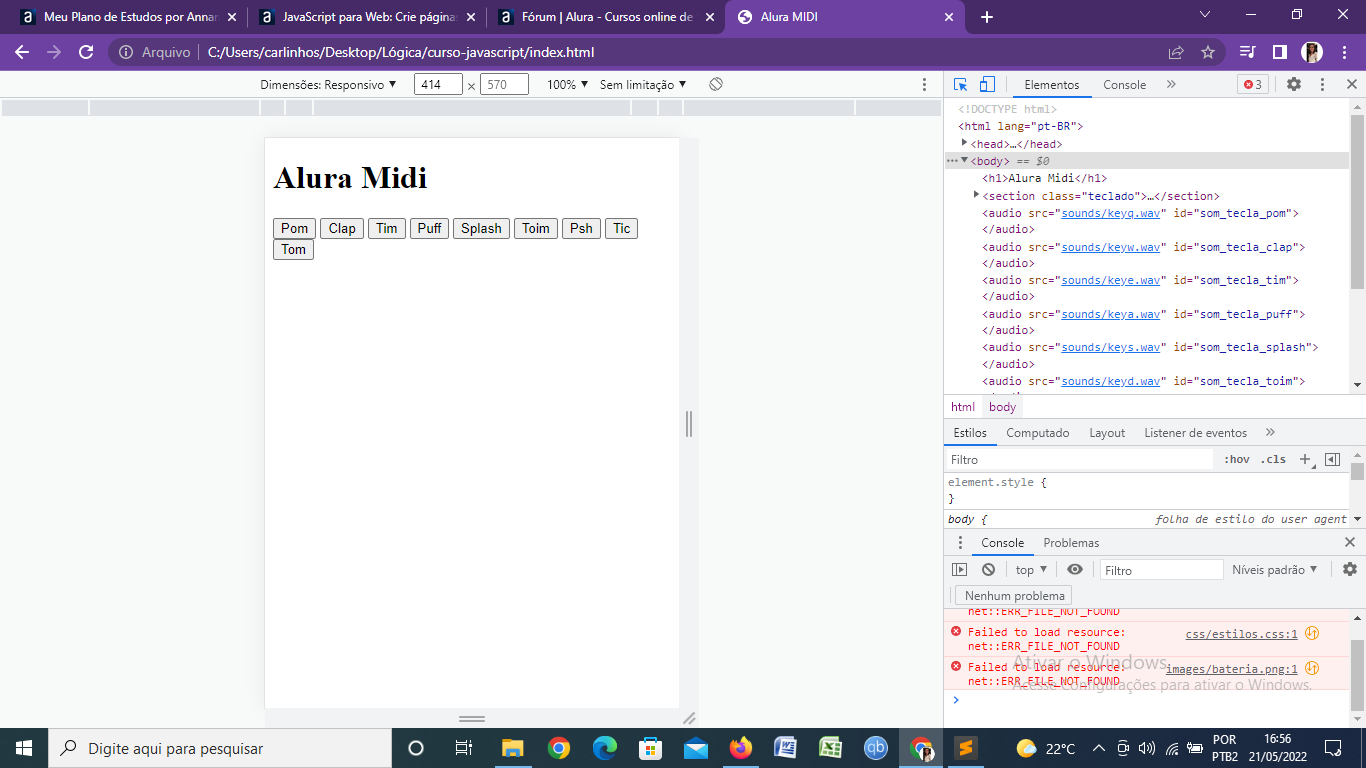Show more DevTools tabs chevron

(x=1171, y=85)
